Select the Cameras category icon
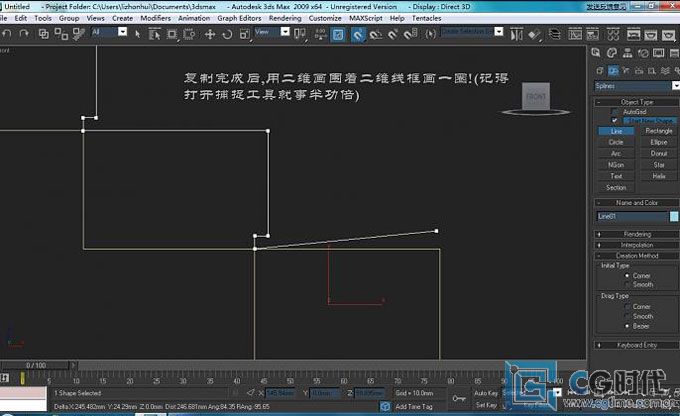680x416 pixels. [639, 70]
